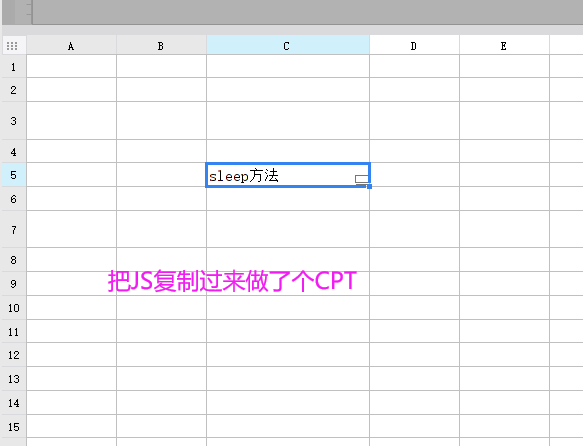Select column C header

tap(288, 45)
